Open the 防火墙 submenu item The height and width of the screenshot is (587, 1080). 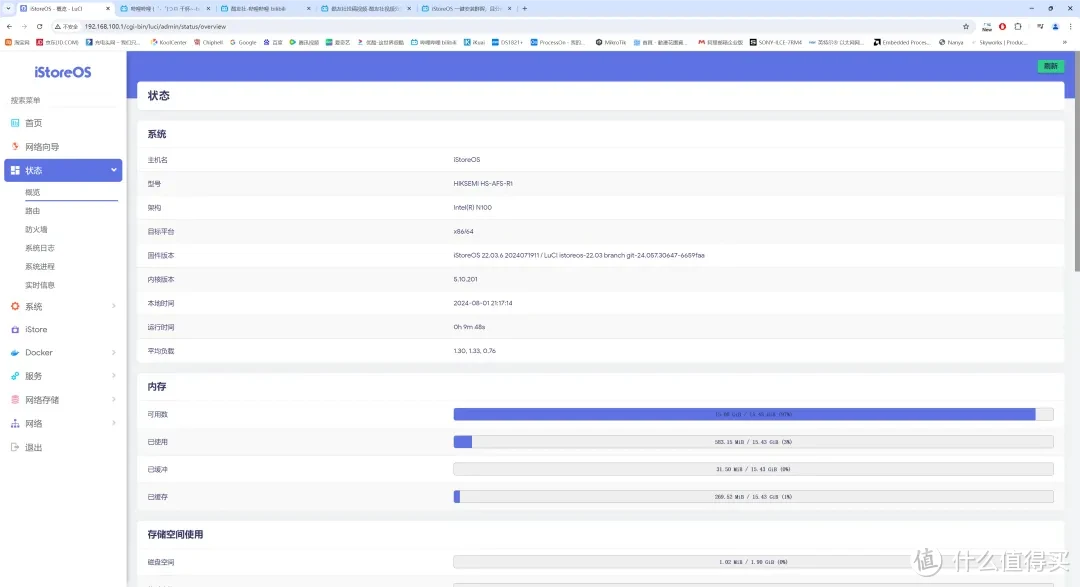36,229
